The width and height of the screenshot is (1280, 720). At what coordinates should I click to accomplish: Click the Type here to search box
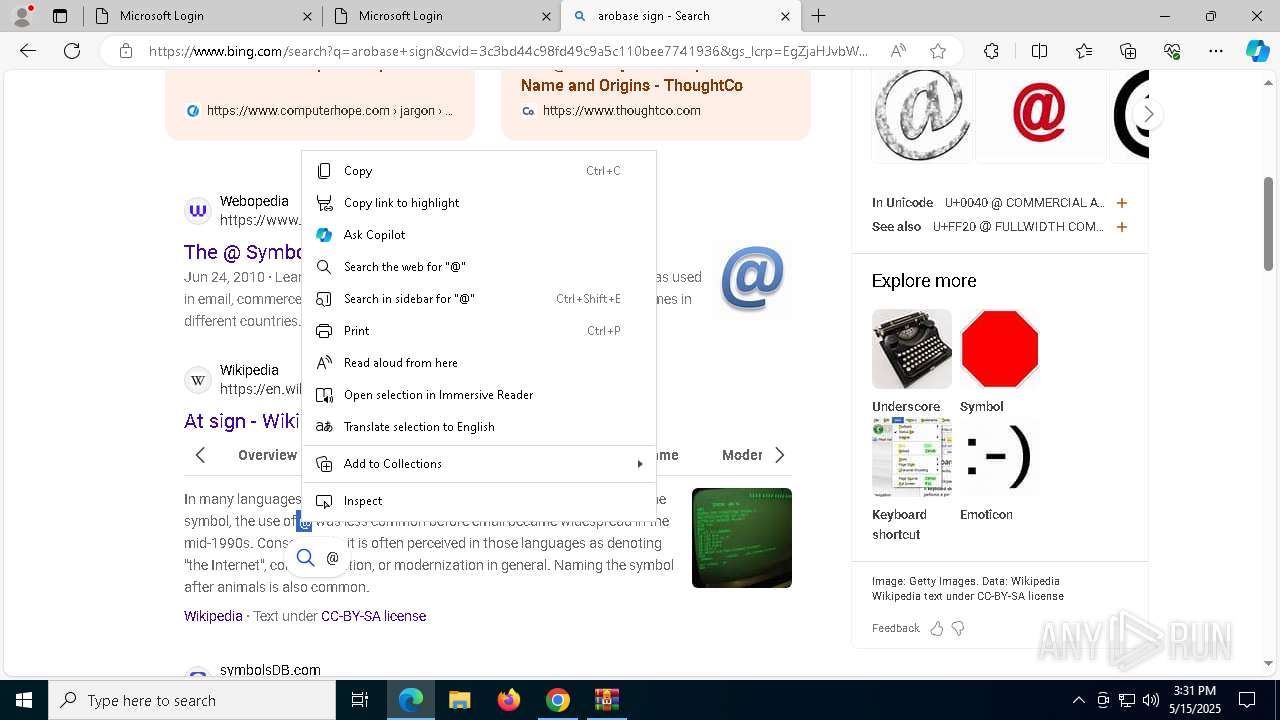tap(192, 700)
